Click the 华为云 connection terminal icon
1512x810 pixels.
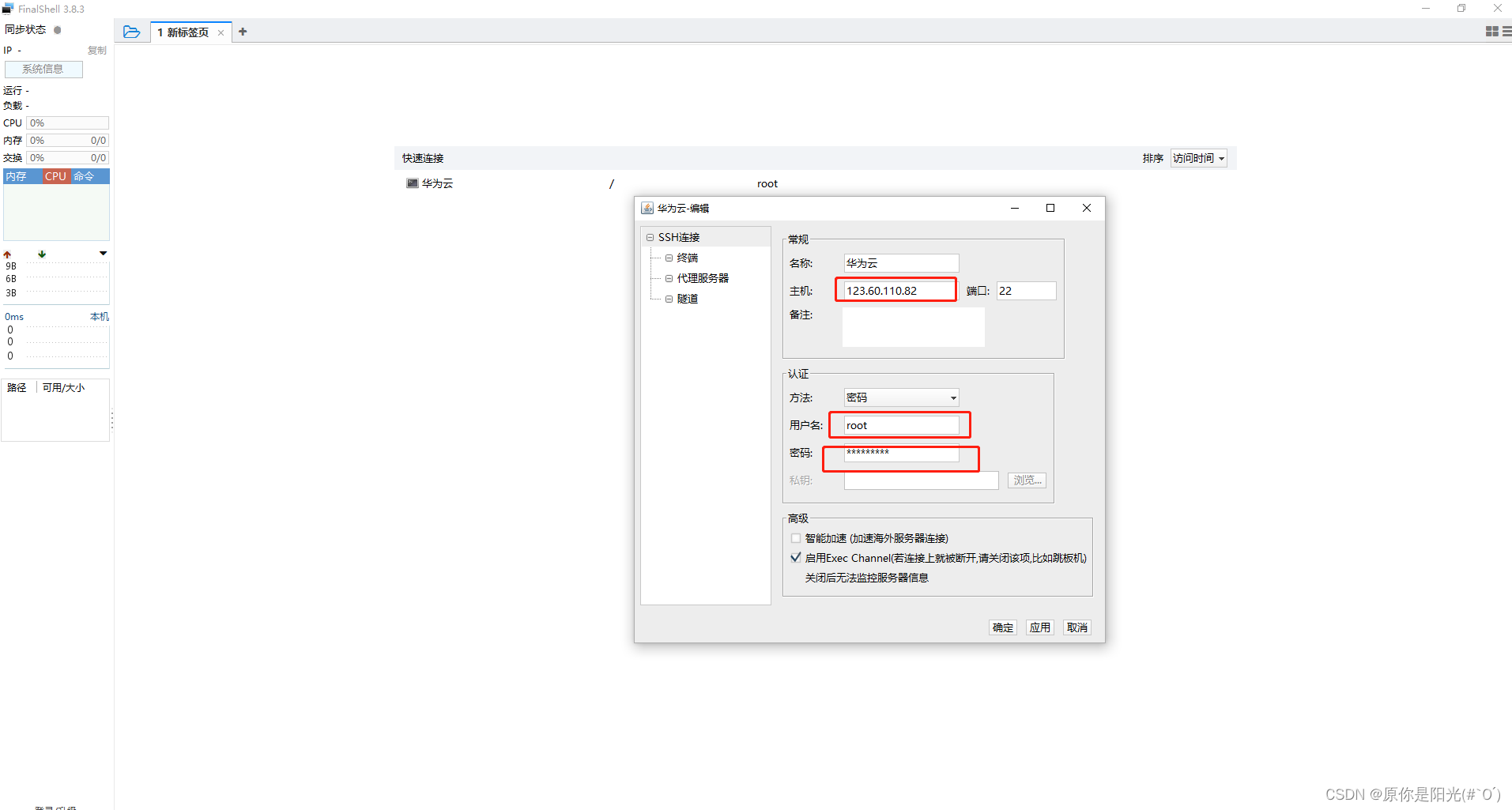pyautogui.click(x=412, y=183)
